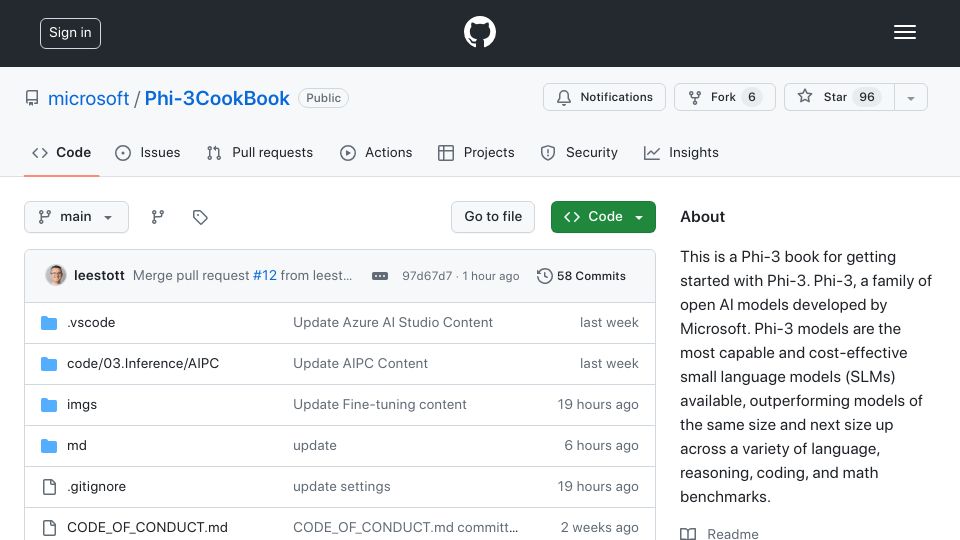Click '19 hours ago' in imgs row
The width and height of the screenshot is (960, 540).
coord(598,405)
